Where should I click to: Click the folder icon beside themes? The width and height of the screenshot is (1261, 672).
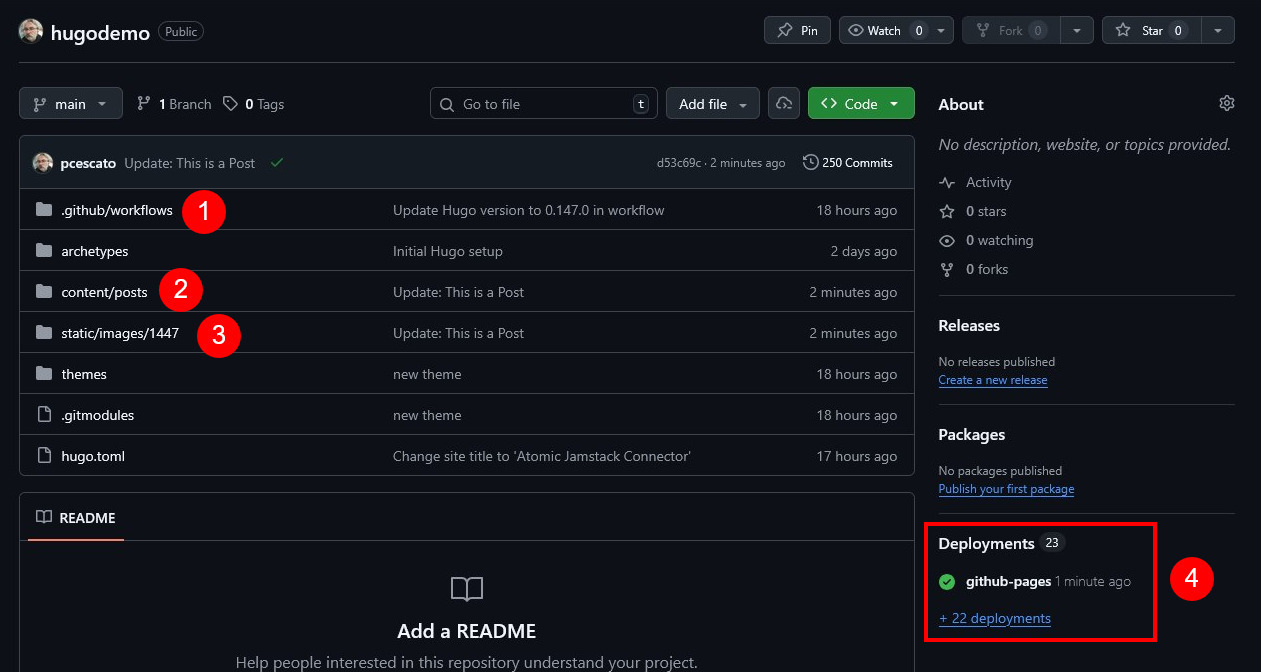(x=43, y=374)
